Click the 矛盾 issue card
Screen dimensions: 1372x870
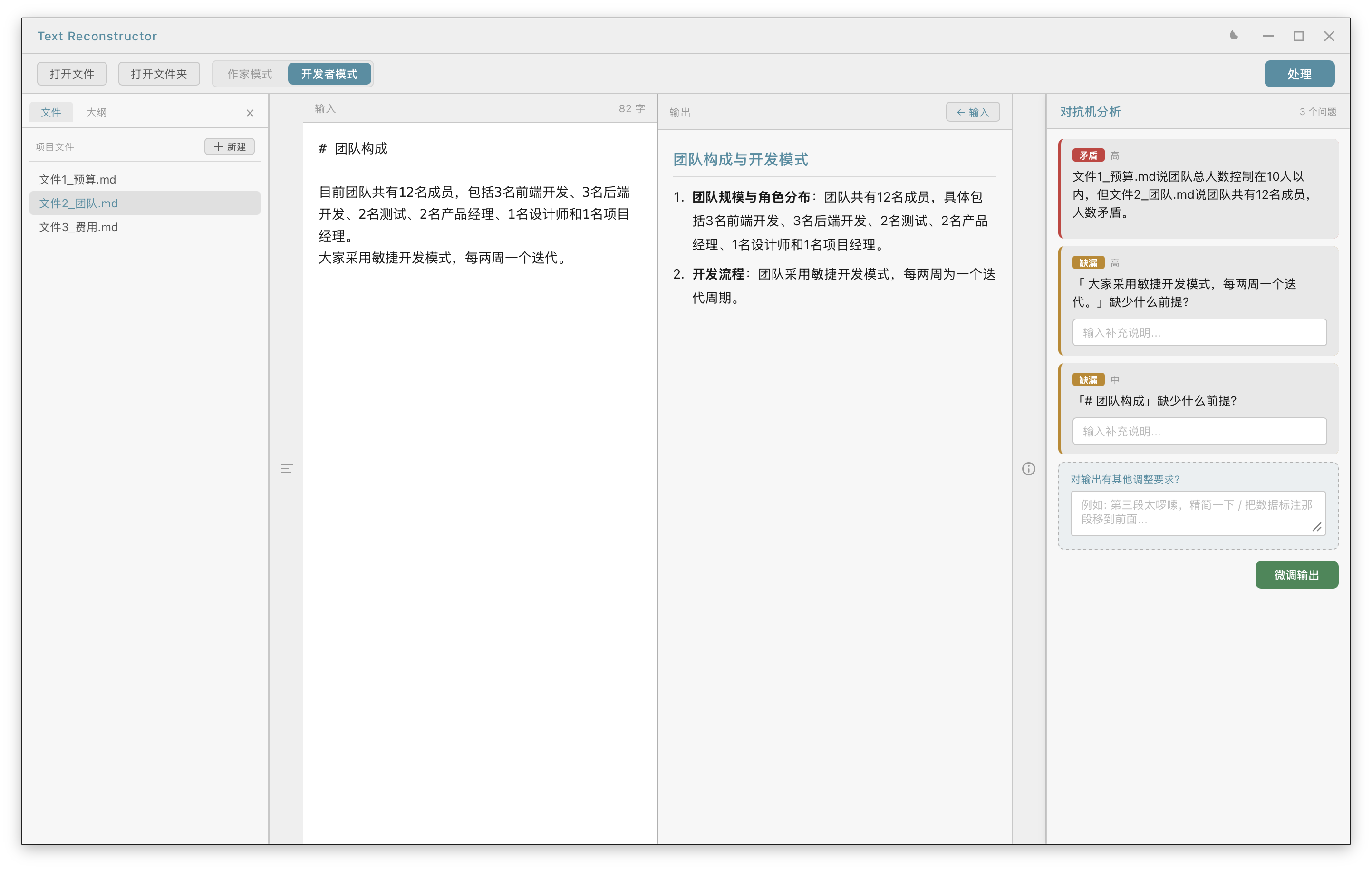[1198, 189]
